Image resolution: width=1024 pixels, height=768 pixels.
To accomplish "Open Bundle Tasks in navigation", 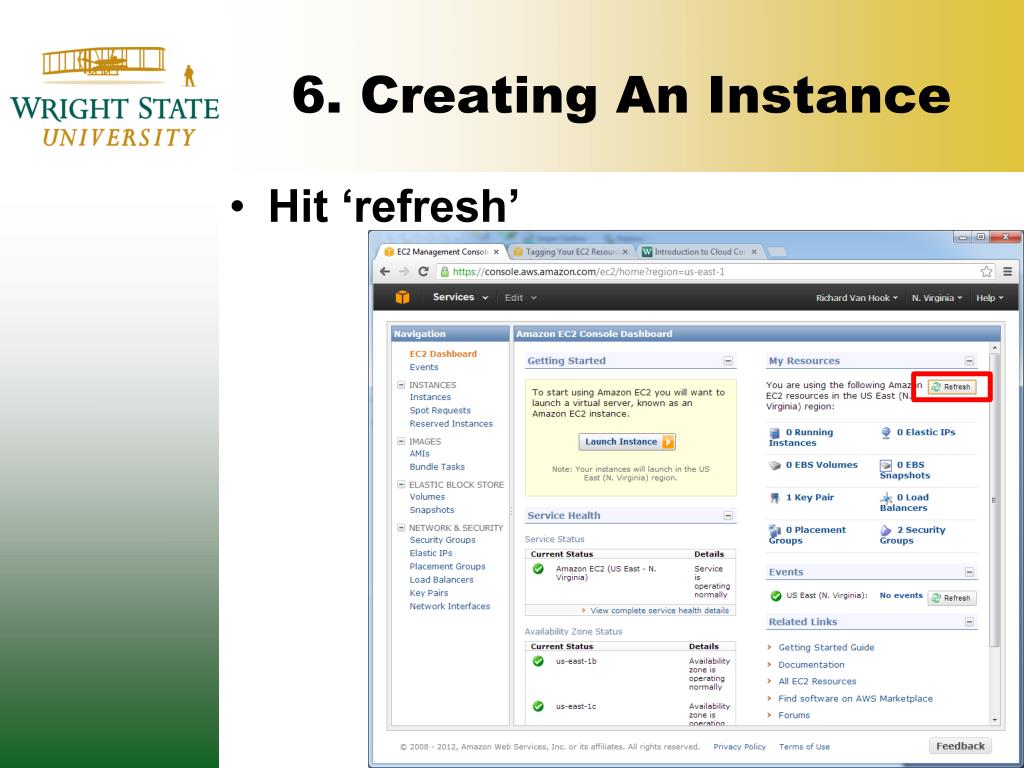I will pos(437,467).
